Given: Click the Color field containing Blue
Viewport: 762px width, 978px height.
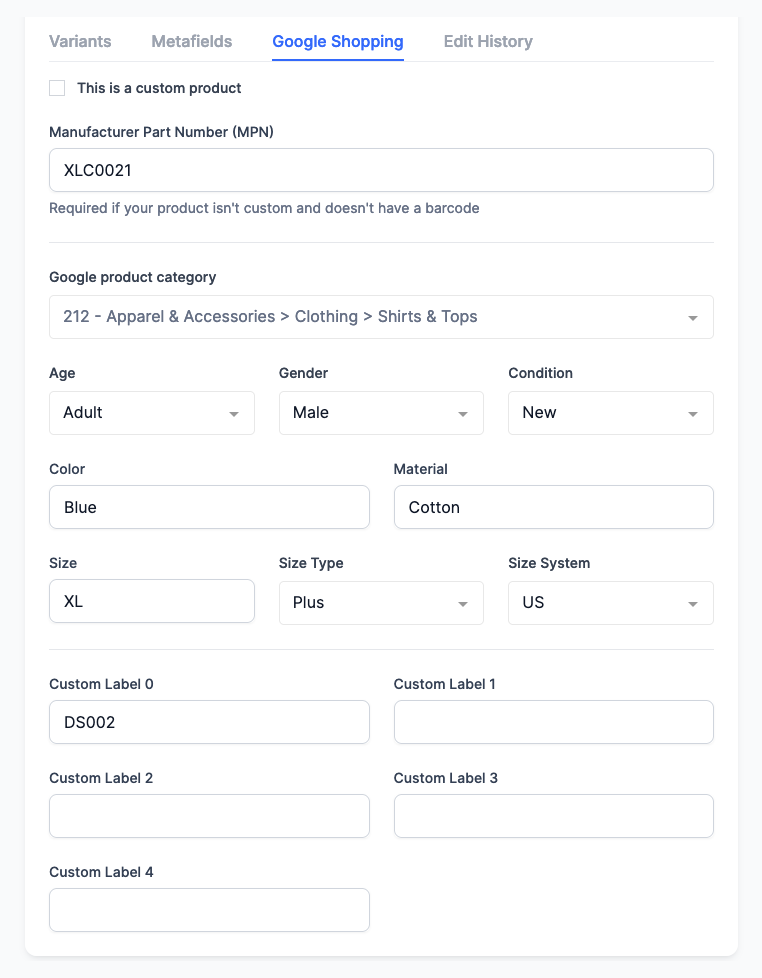Looking at the screenshot, I should point(209,507).
